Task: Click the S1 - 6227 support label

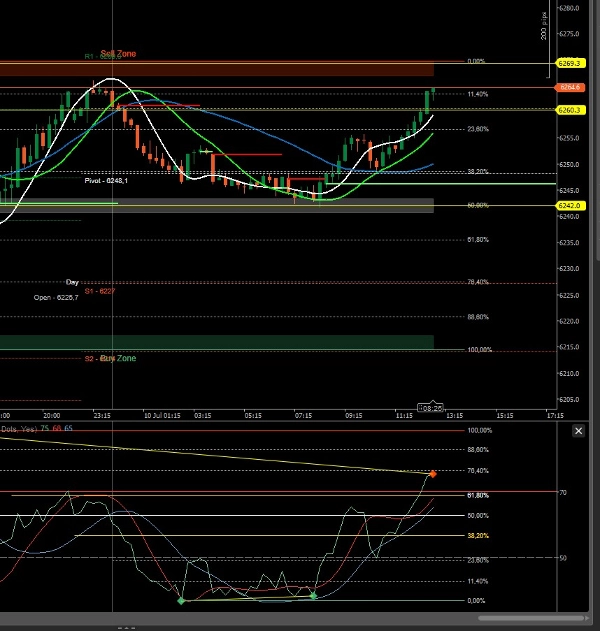Action: coord(100,291)
